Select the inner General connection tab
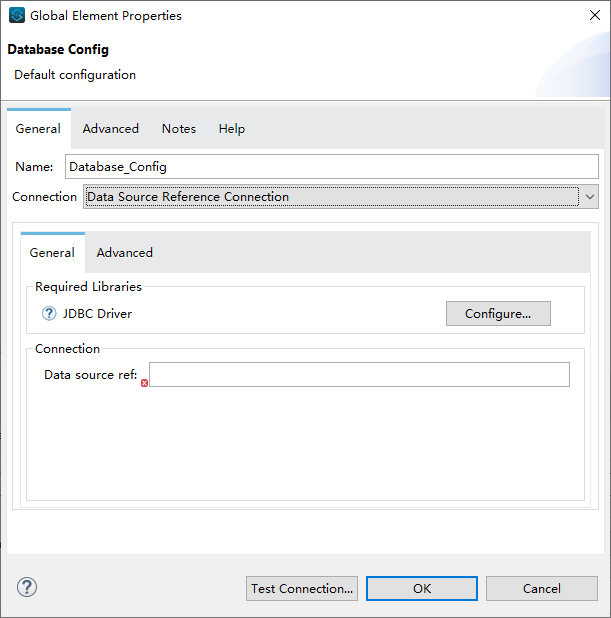Image resolution: width=611 pixels, height=618 pixels. pyautogui.click(x=52, y=253)
